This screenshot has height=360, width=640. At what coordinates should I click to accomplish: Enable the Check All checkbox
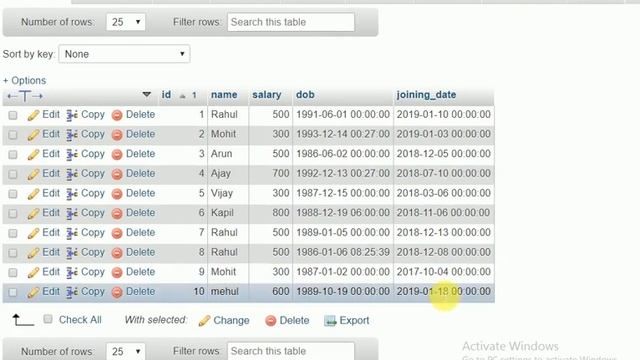pyautogui.click(x=48, y=319)
